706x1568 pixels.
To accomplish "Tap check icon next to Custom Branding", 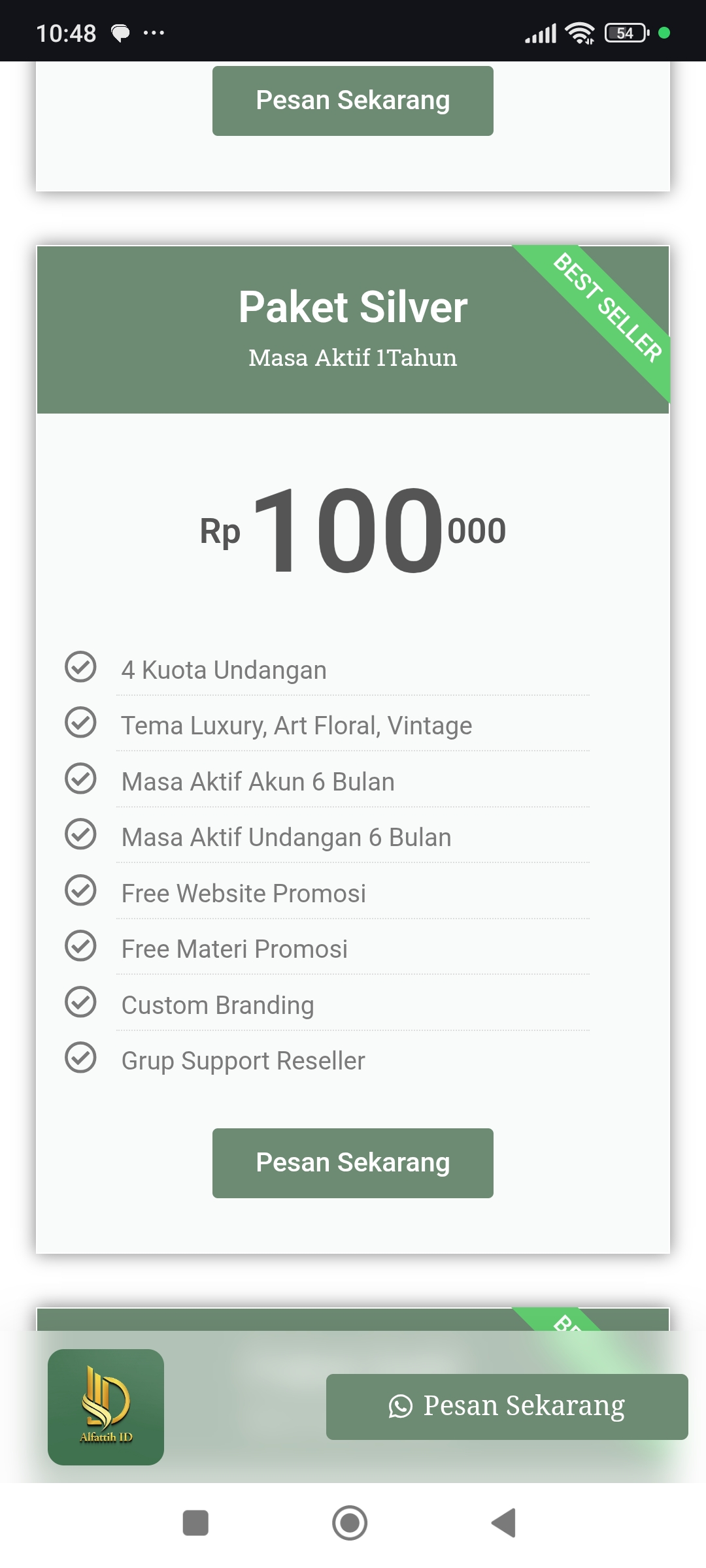I will [80, 1002].
